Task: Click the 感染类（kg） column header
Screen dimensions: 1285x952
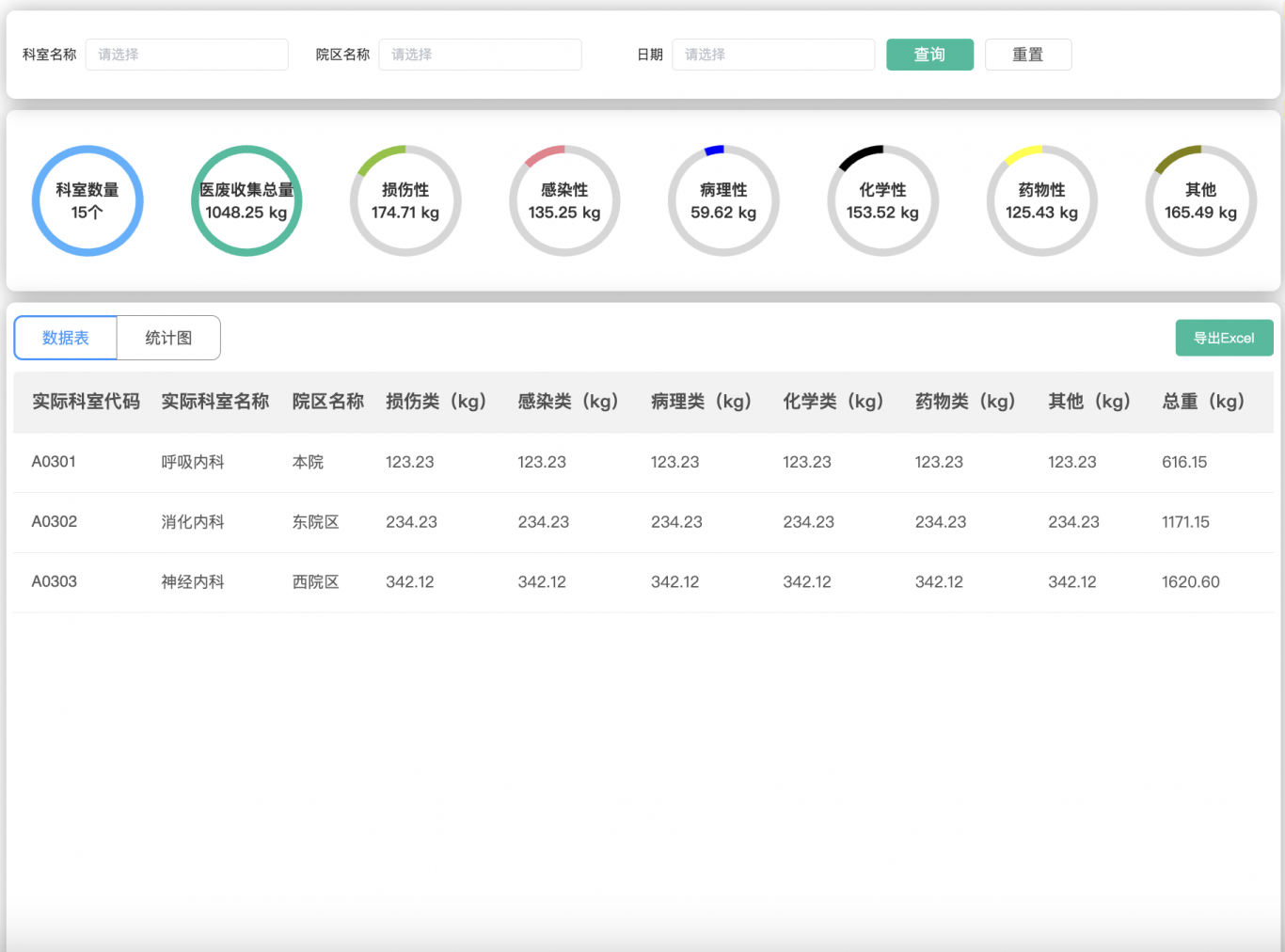Action: (568, 402)
